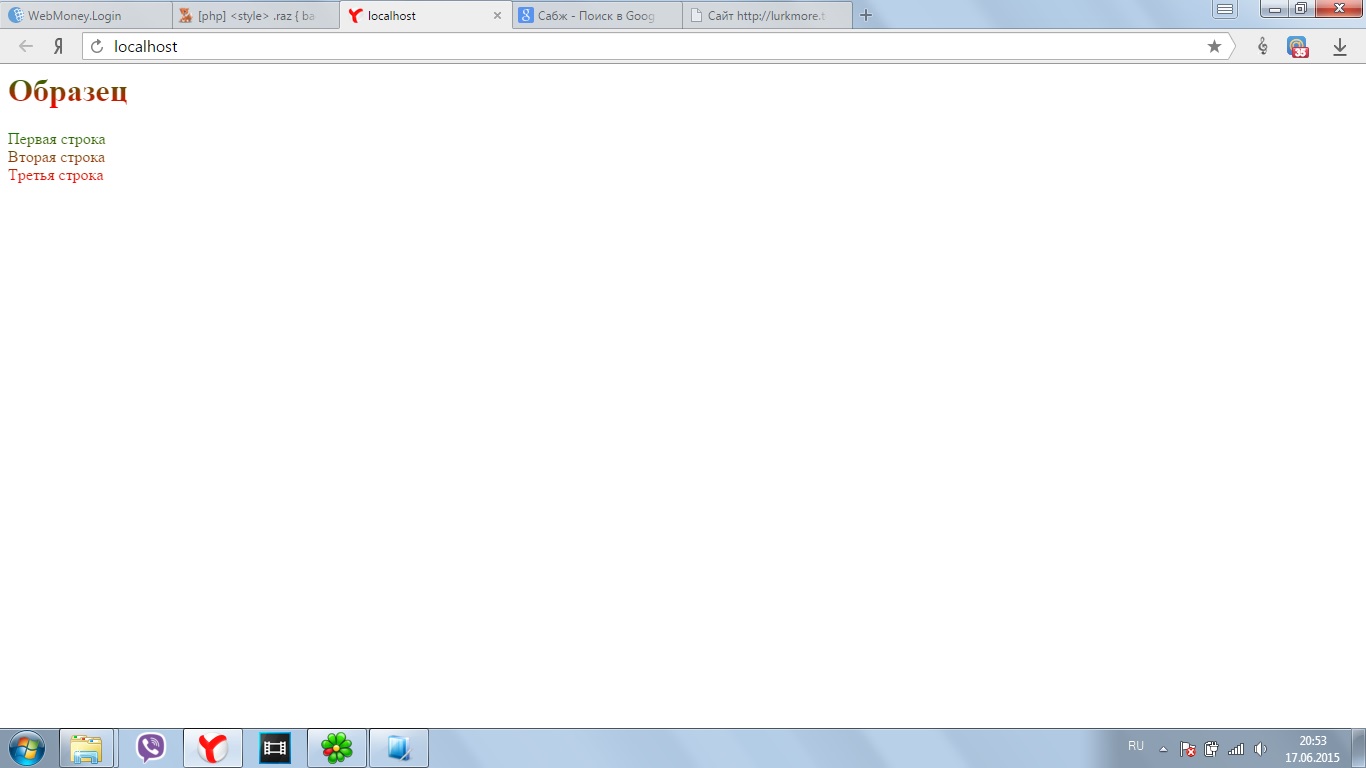Open a new tab with plus button

[866, 15]
